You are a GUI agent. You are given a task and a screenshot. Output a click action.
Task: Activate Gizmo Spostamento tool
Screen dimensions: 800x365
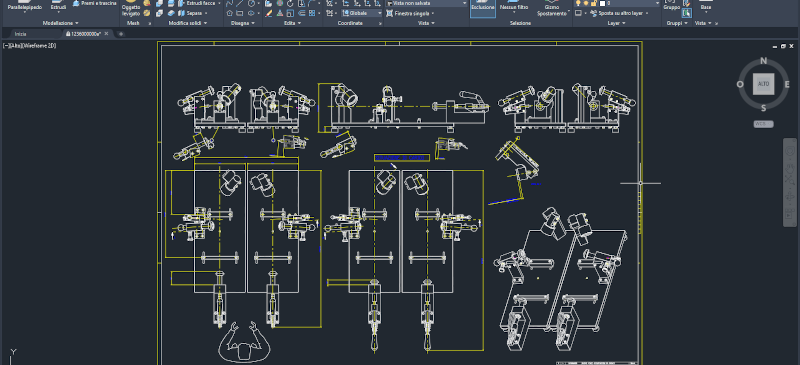[552, 9]
